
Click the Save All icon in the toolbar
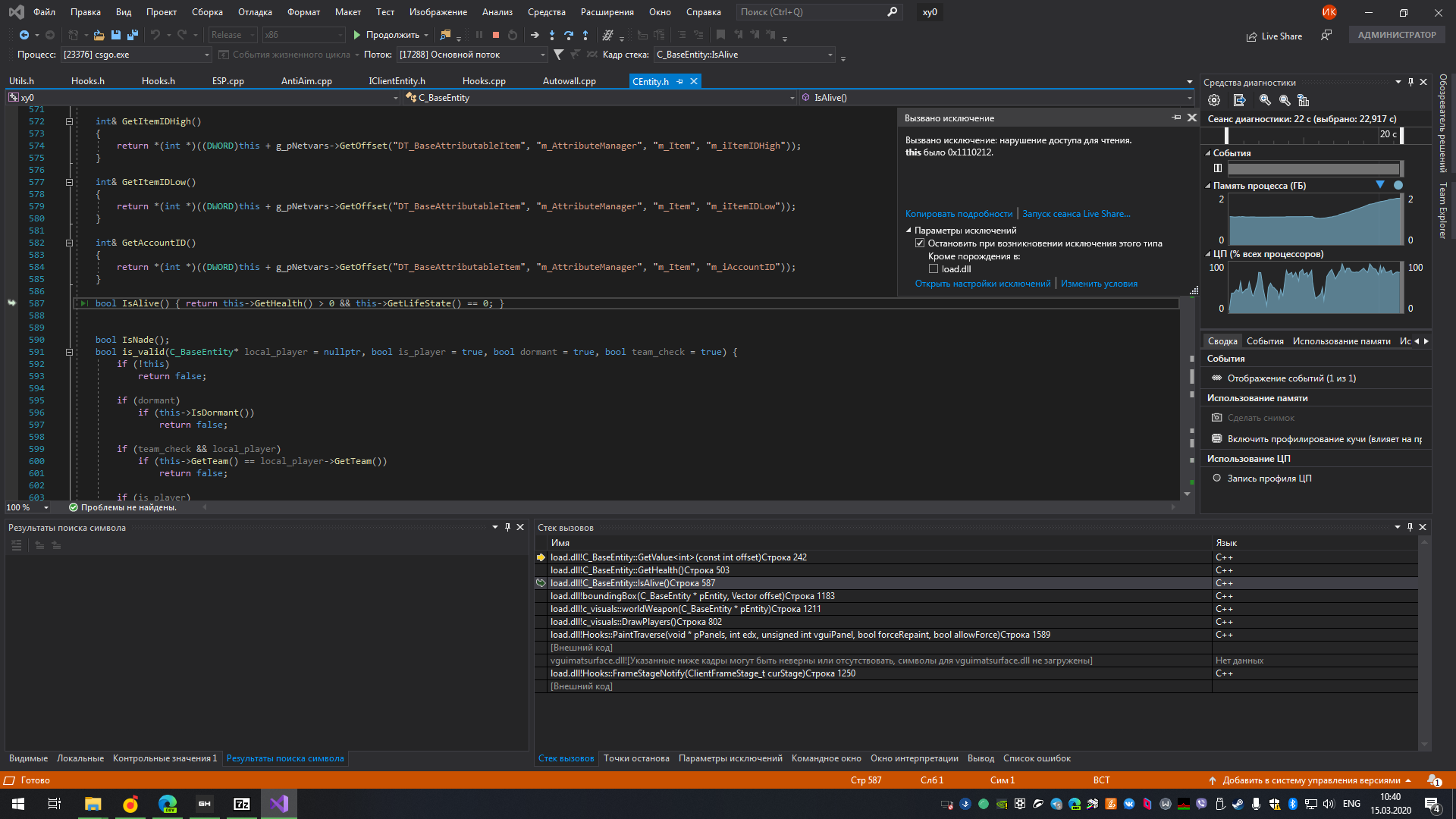(133, 35)
